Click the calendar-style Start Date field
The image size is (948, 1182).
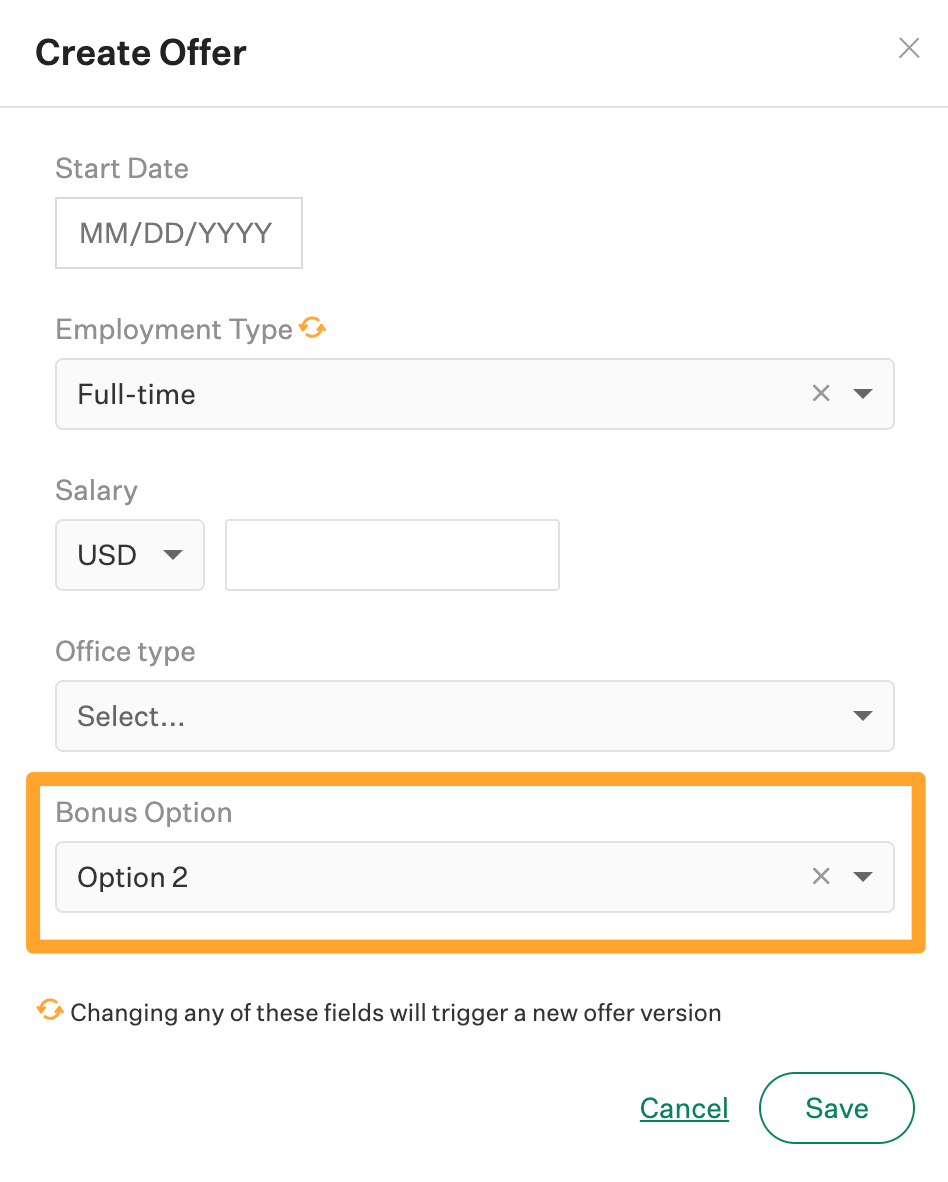pyautogui.click(x=178, y=232)
